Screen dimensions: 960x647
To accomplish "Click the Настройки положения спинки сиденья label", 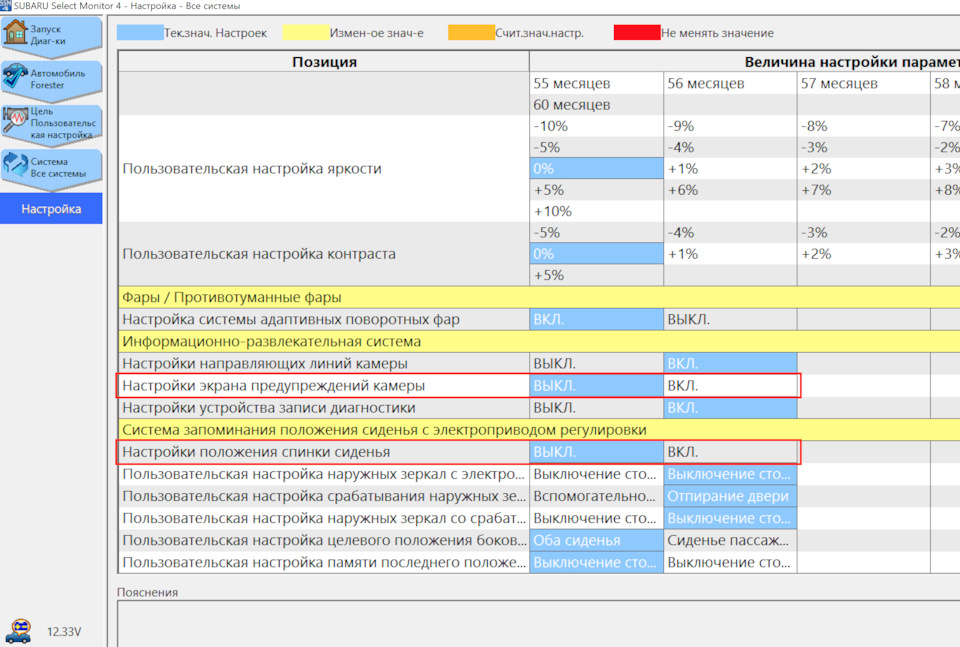I will pyautogui.click(x=256, y=452).
